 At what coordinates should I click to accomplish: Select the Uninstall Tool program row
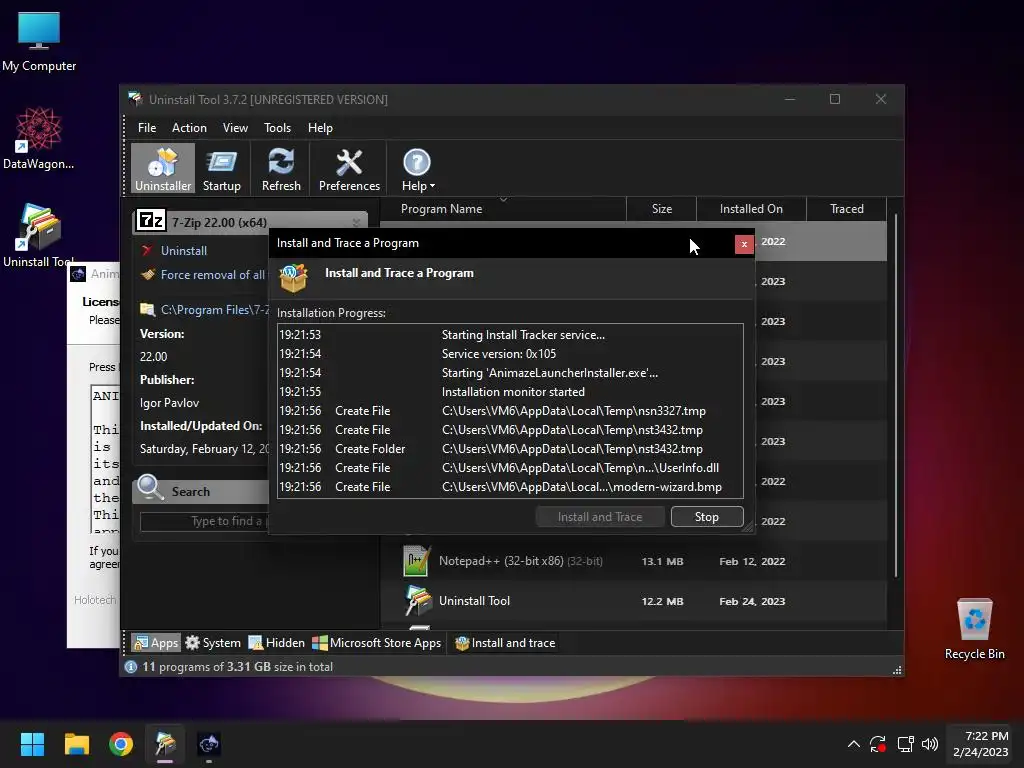[x=633, y=601]
